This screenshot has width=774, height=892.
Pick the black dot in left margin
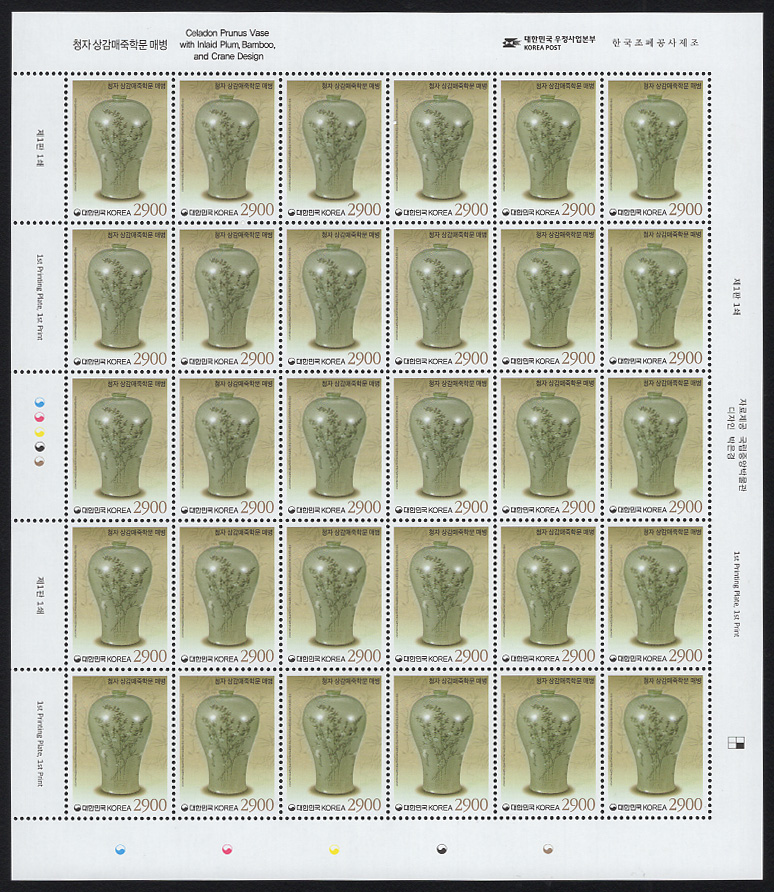(x=40, y=447)
